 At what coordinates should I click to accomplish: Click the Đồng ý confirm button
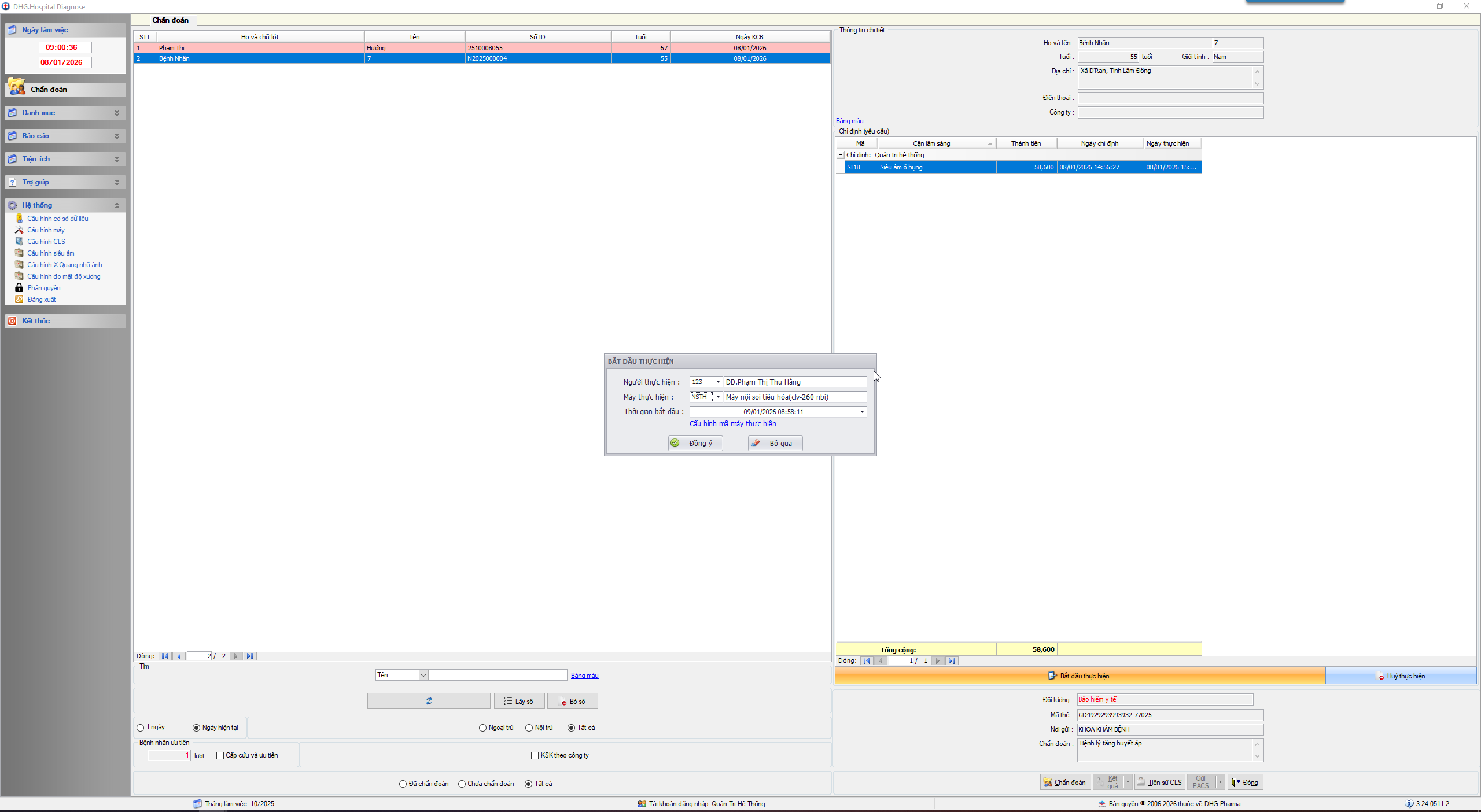coord(695,443)
